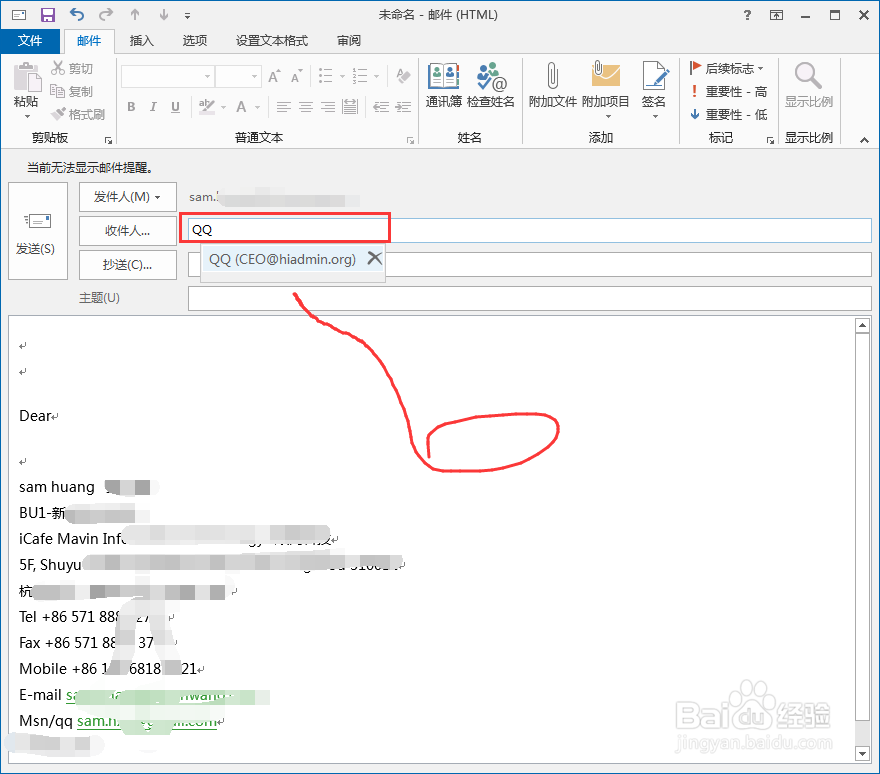Open the 签名 signature menu
The height and width of the screenshot is (774, 880).
(654, 90)
